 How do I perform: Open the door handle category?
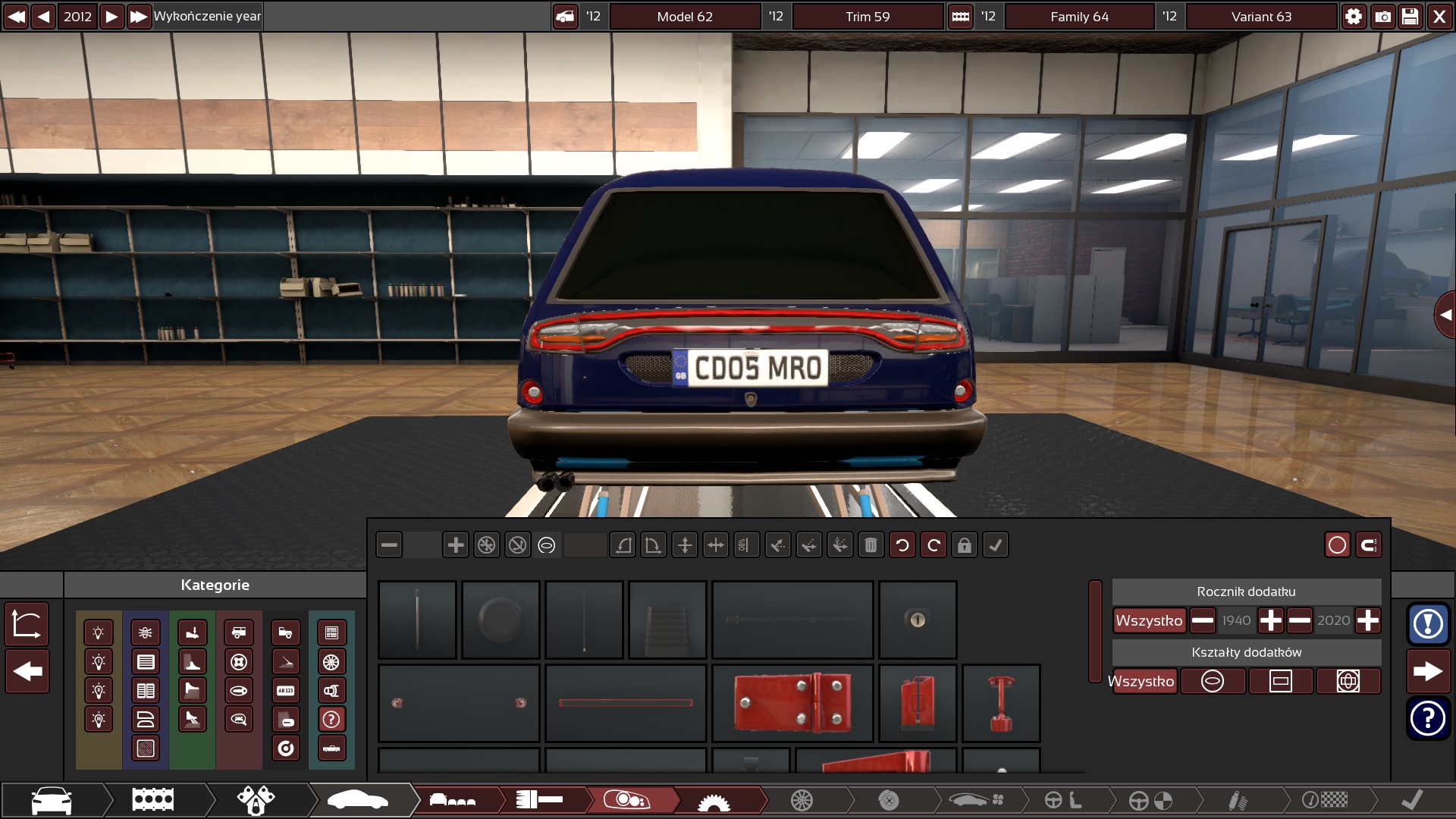click(239, 690)
